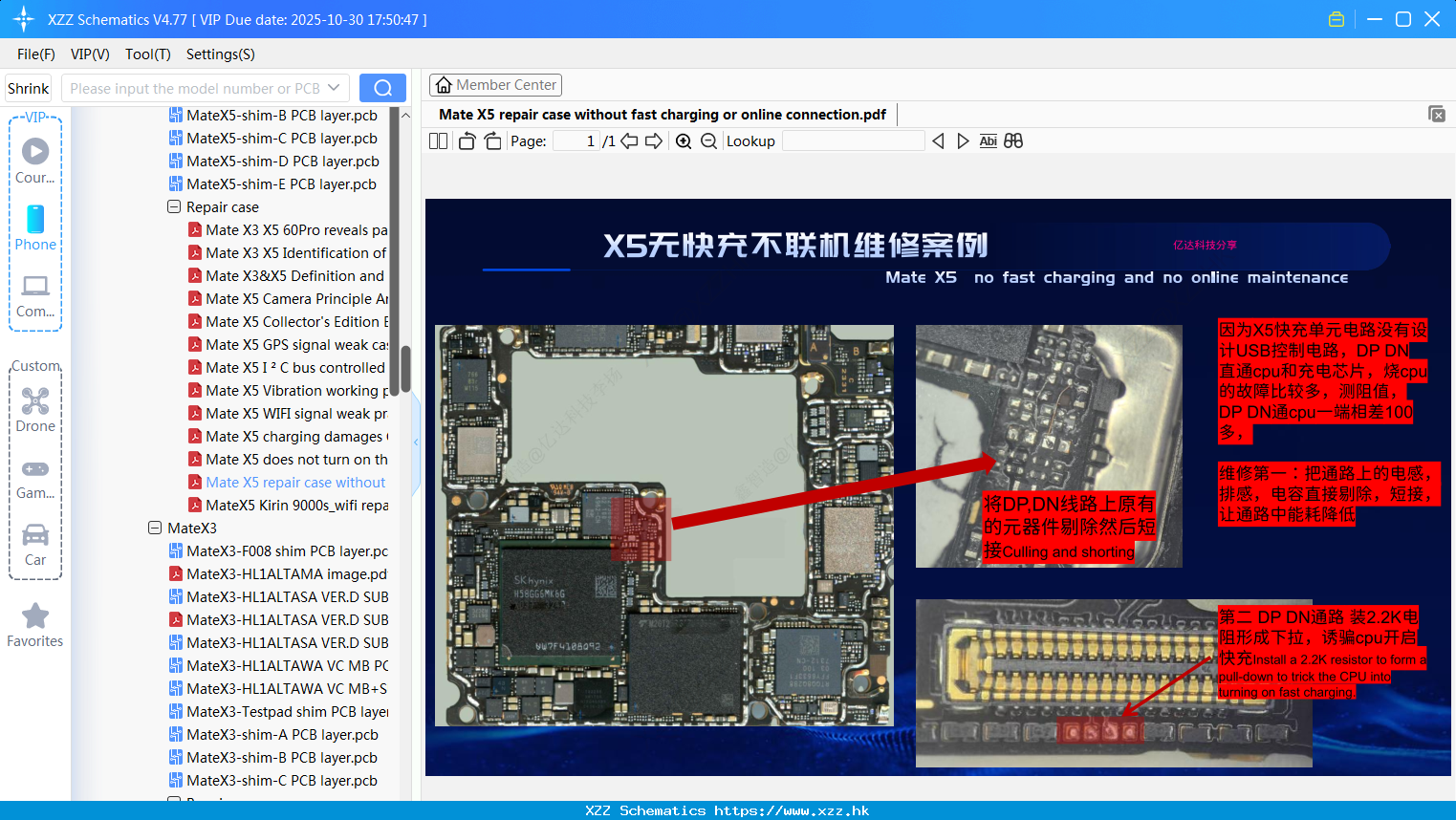Go to next page arrow
The height and width of the screenshot is (820, 1456).
point(654,140)
